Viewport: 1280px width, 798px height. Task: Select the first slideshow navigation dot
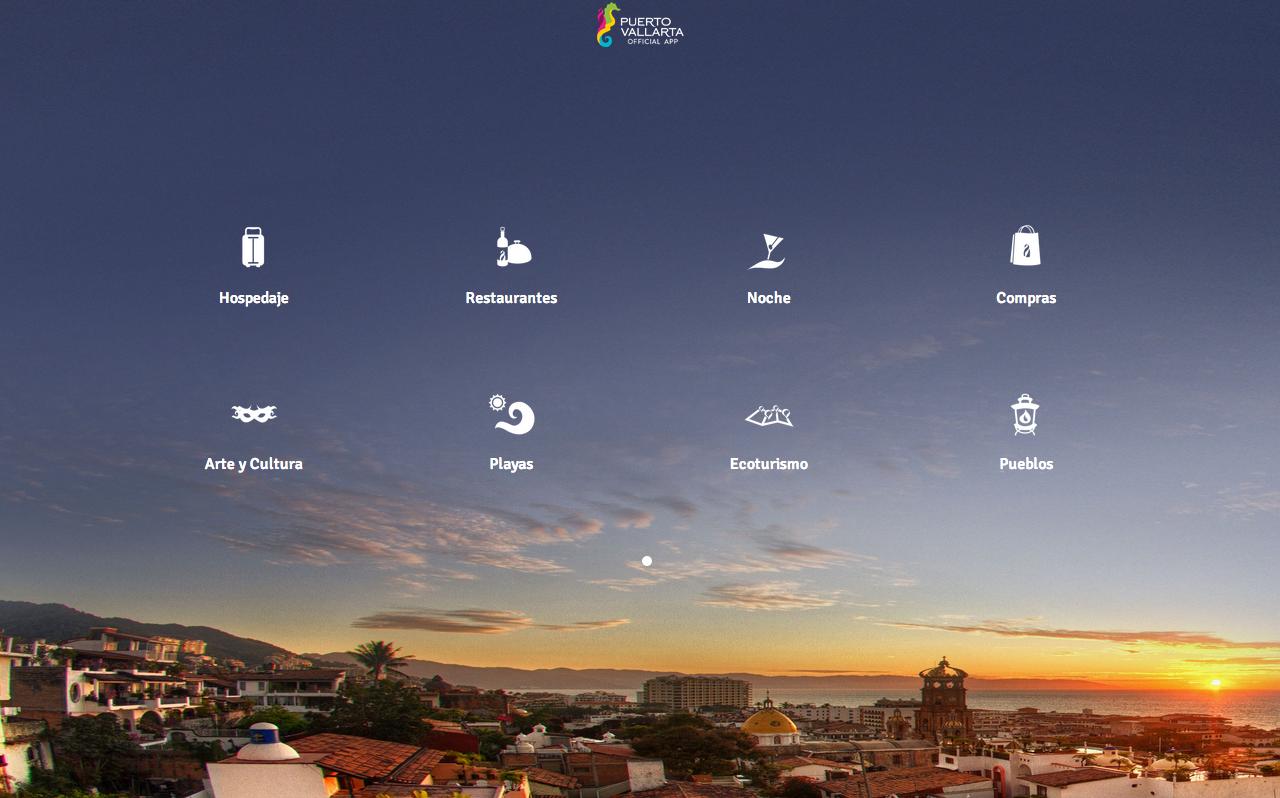pos(646,561)
